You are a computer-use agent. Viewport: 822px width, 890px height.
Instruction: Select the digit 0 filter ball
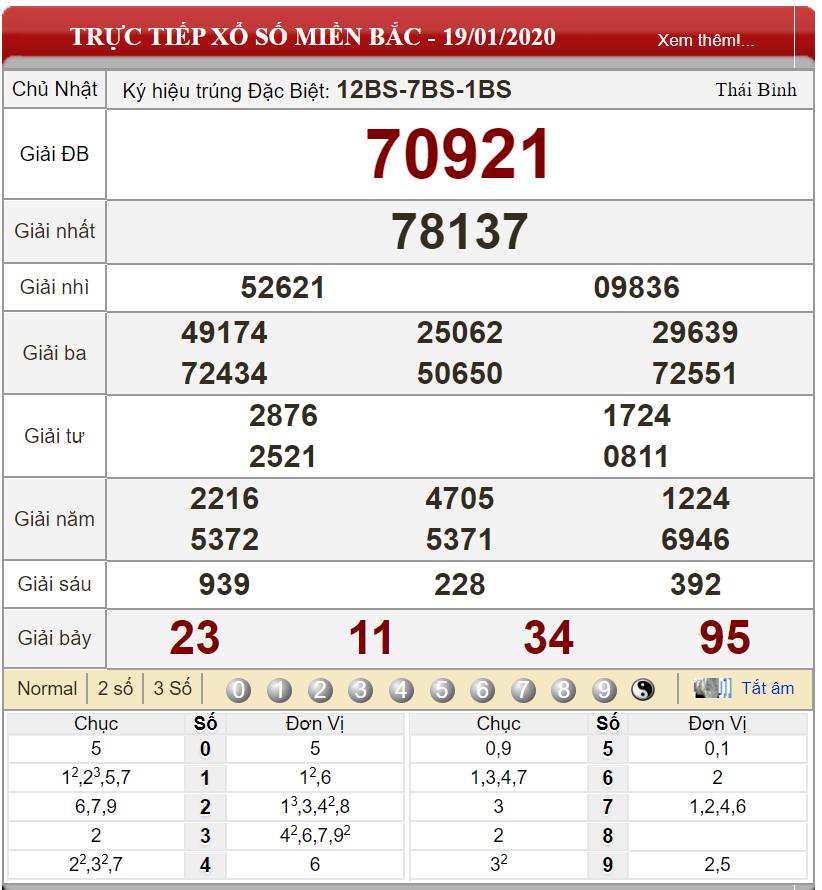tap(238, 690)
